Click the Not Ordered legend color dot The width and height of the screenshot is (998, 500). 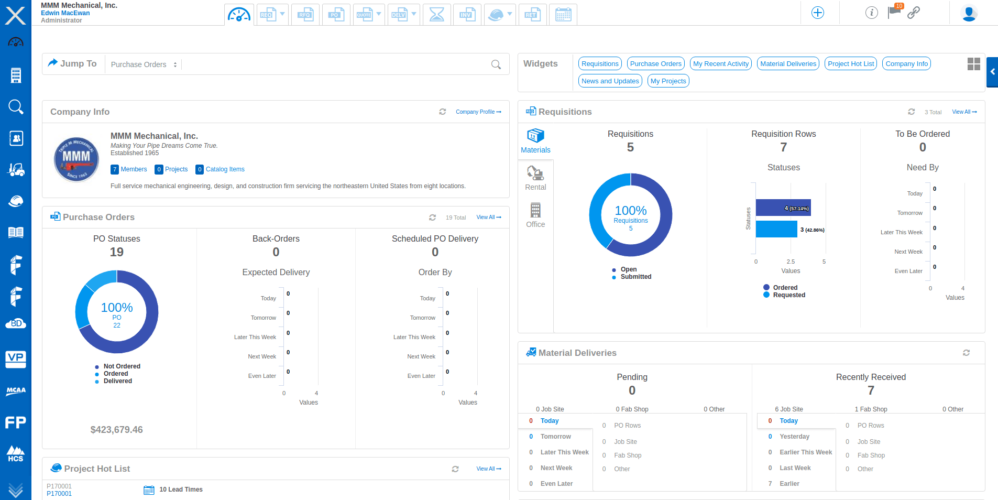point(98,366)
